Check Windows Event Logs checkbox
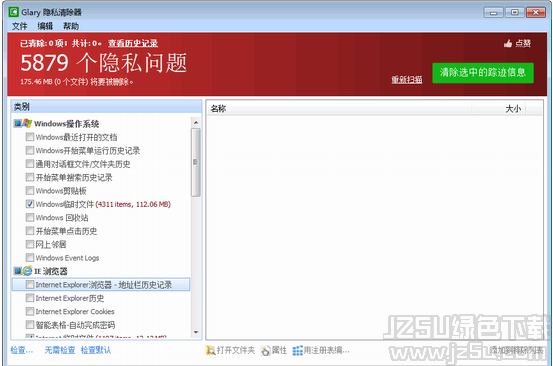553x366 pixels. click(x=30, y=257)
